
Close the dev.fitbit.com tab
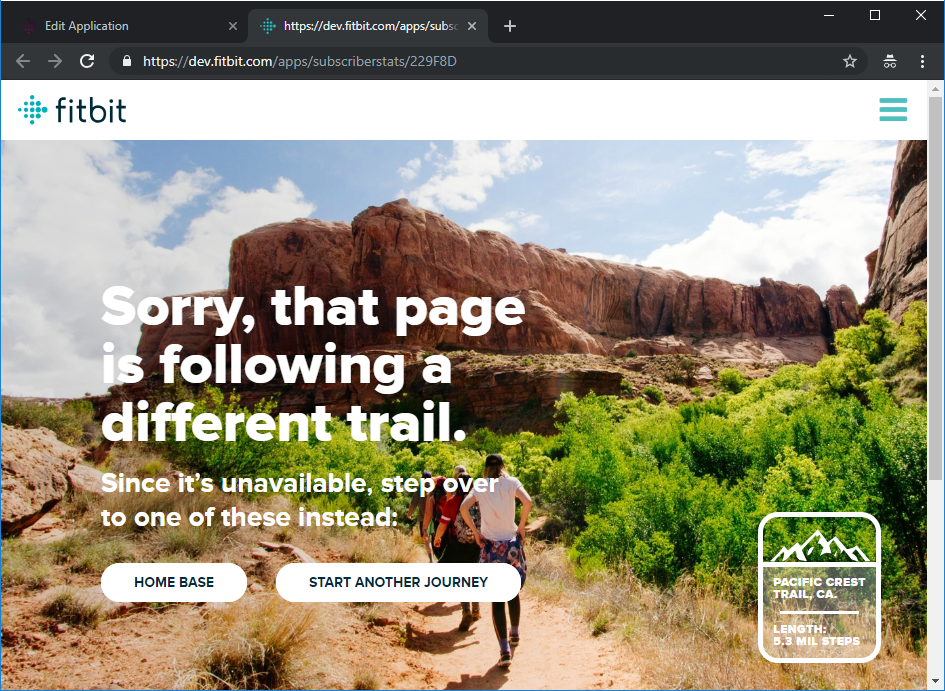tap(474, 26)
